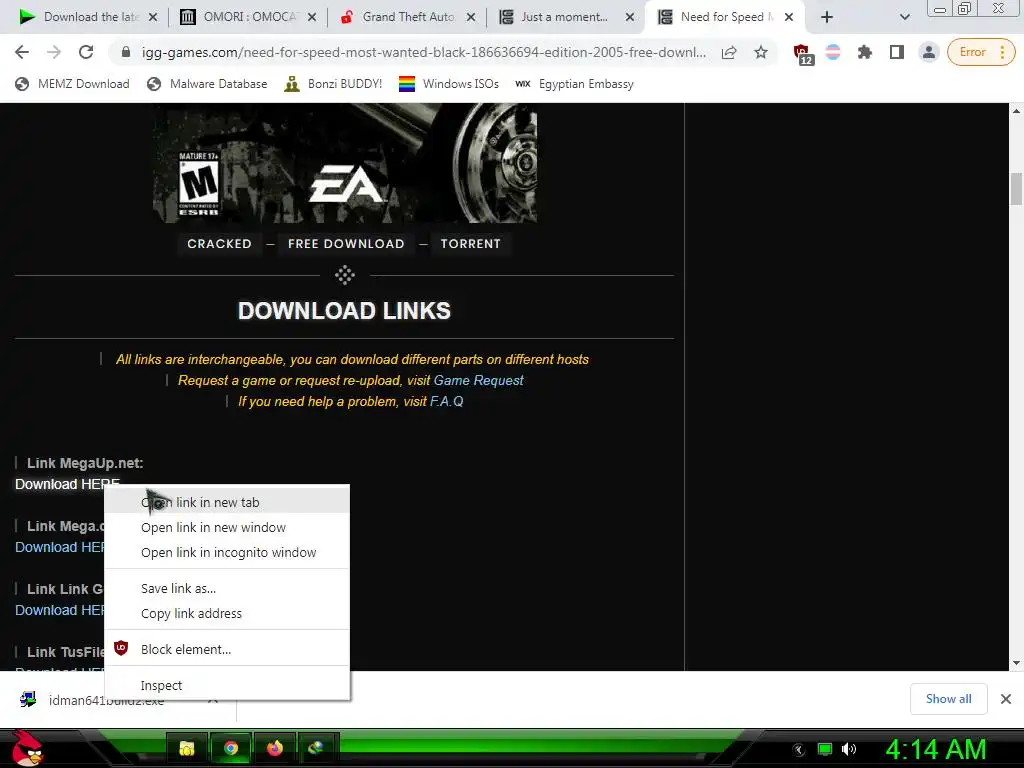Close the downloads bar
The width and height of the screenshot is (1024, 768).
(x=1006, y=699)
